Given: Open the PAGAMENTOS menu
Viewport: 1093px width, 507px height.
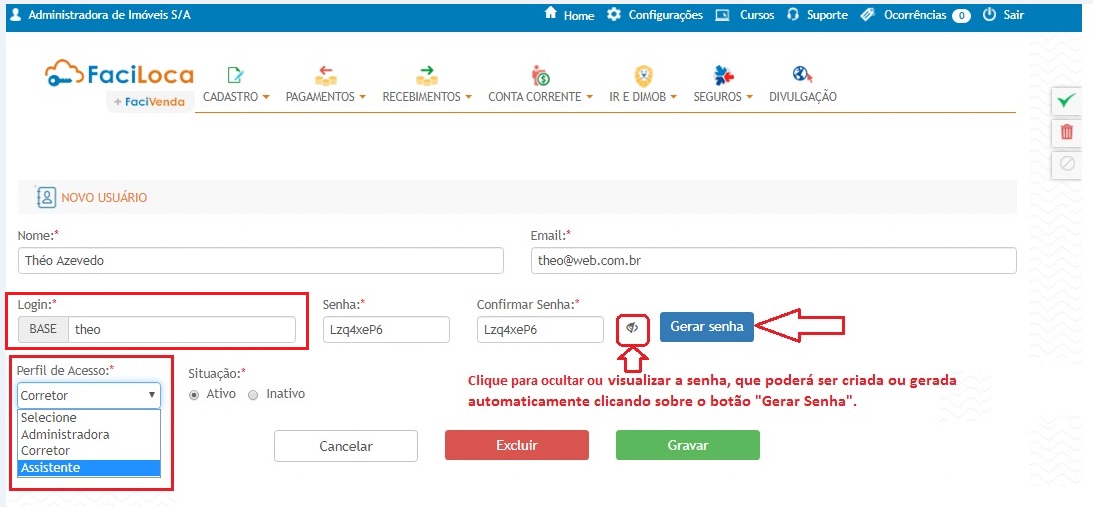Looking at the screenshot, I should pyautogui.click(x=325, y=97).
